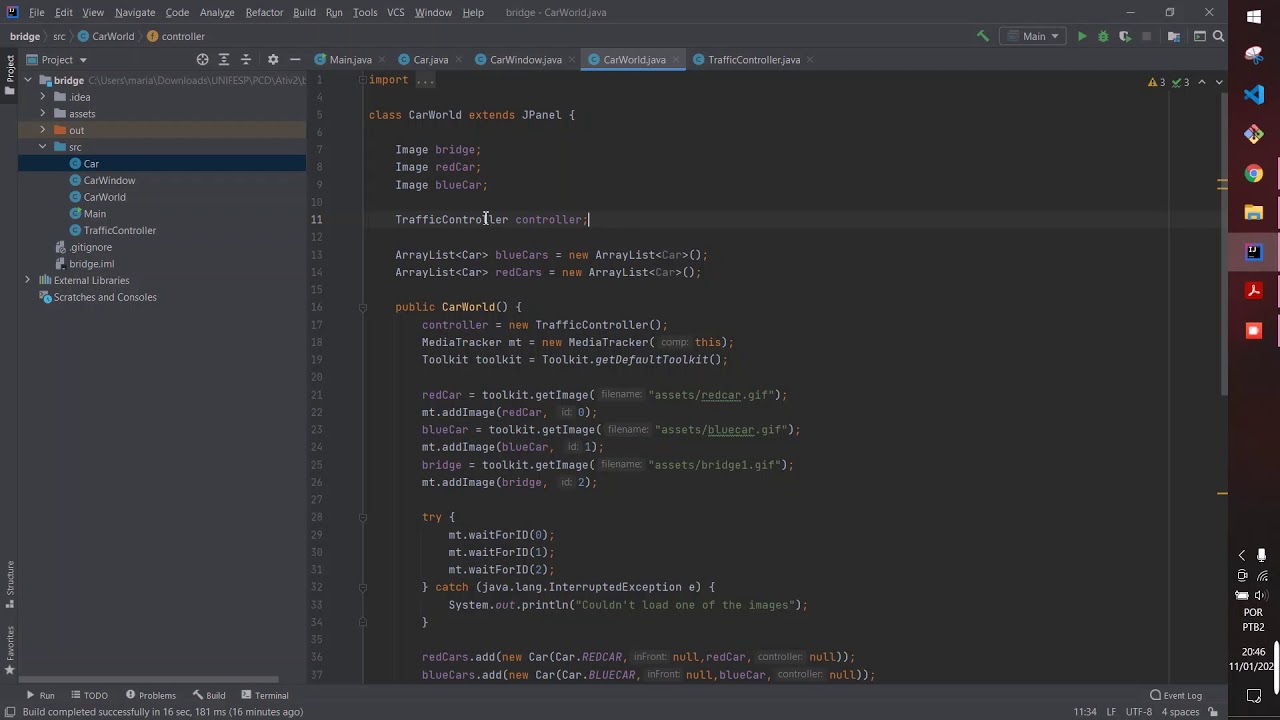Switch to the TrafficController.java tab

pyautogui.click(x=754, y=60)
